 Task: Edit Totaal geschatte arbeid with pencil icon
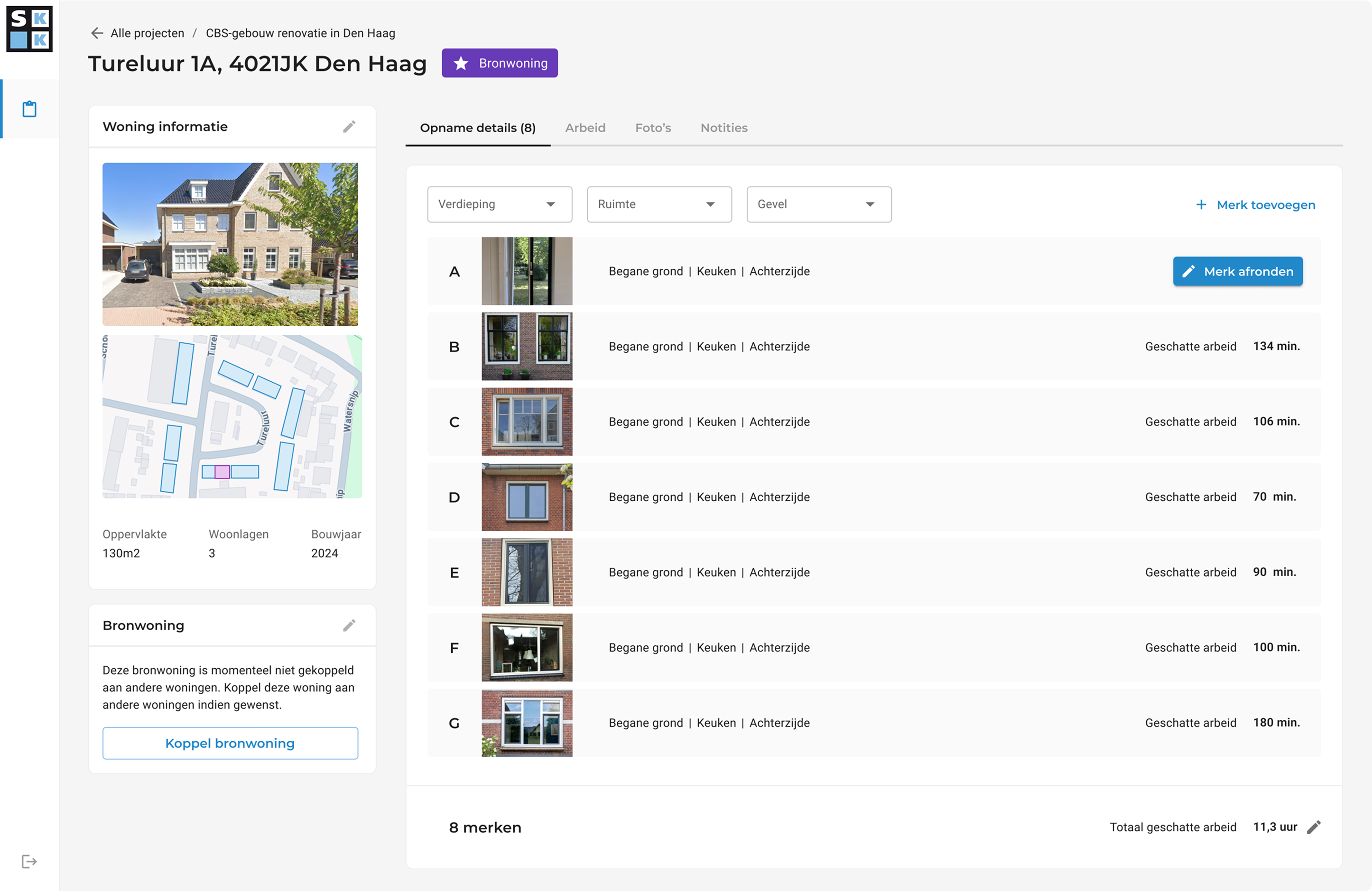click(1314, 827)
